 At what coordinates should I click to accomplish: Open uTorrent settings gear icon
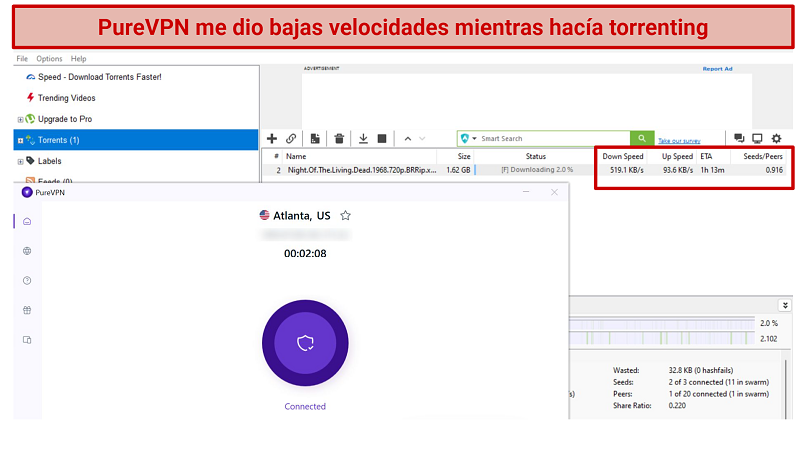[776, 138]
